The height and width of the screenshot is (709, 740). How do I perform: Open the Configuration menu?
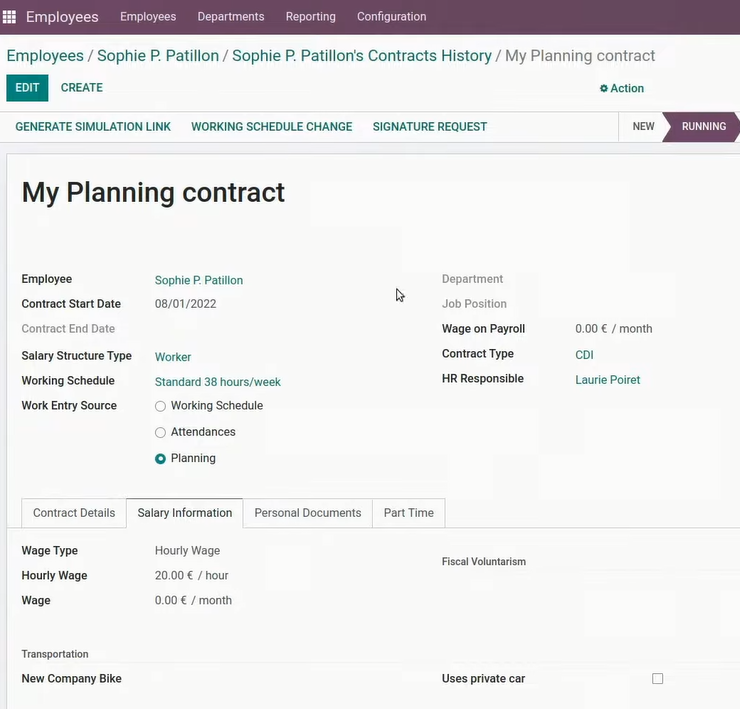pos(391,17)
